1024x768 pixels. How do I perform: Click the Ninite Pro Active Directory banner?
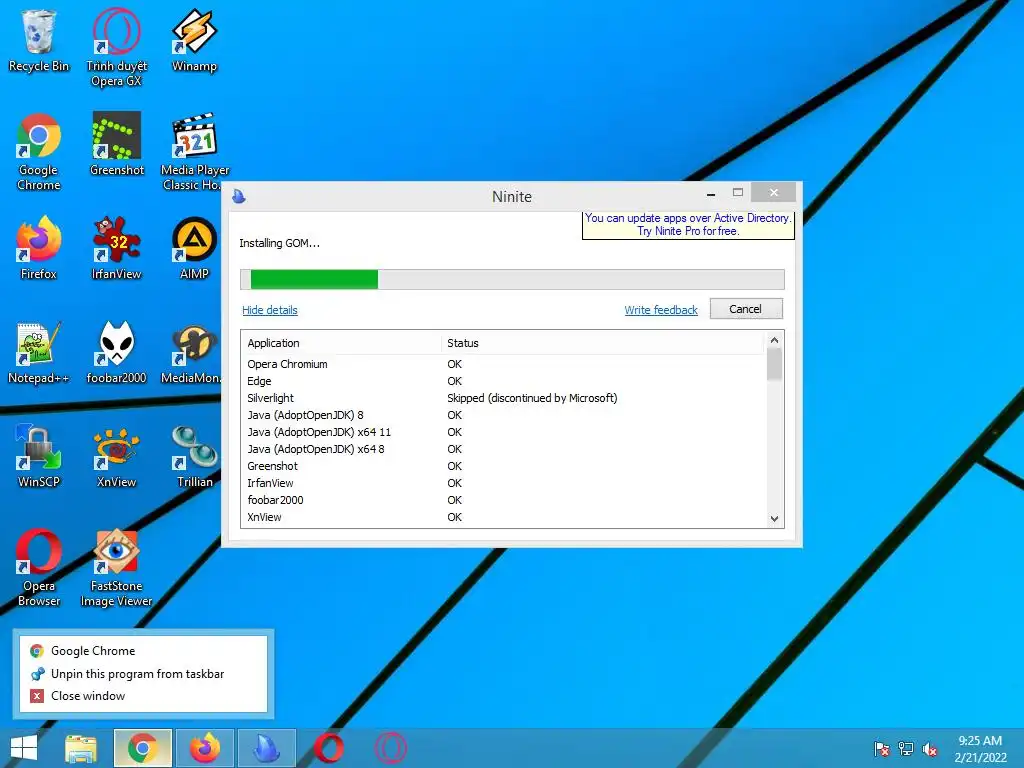point(688,225)
